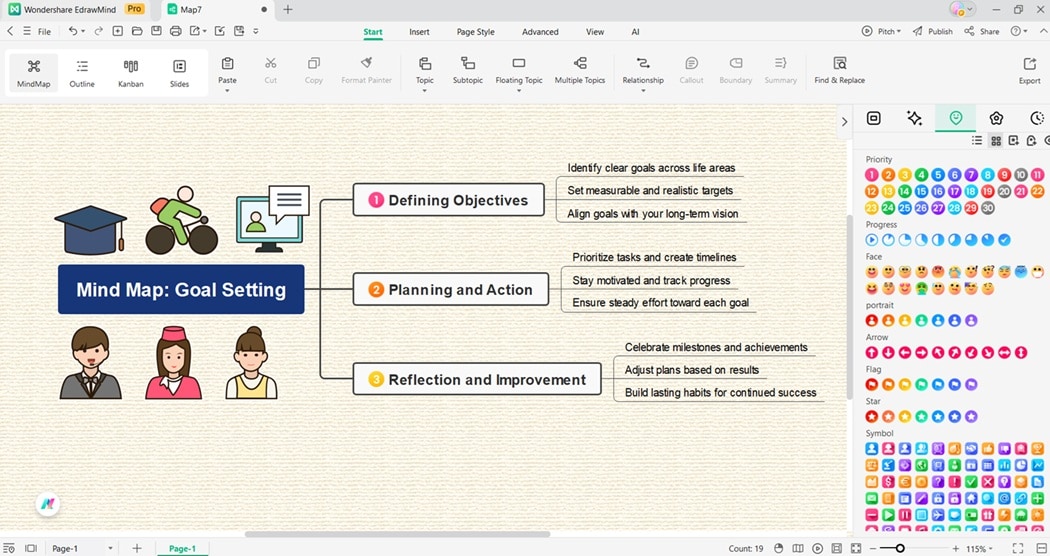Select the Page-1 green tab
Image resolution: width=1050 pixels, height=556 pixels.
[x=182, y=548]
